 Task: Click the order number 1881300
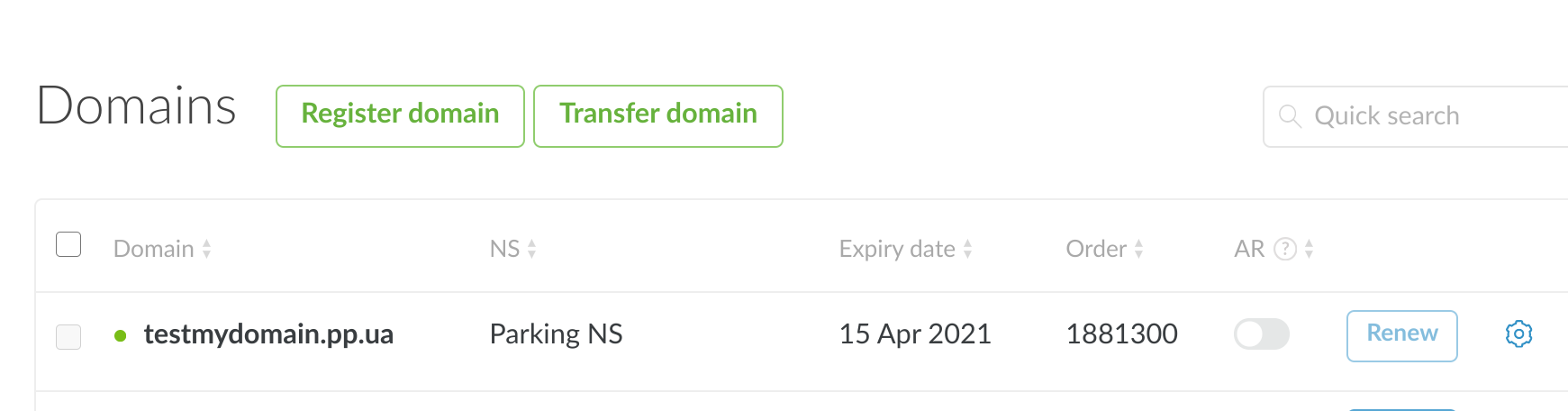point(1121,334)
